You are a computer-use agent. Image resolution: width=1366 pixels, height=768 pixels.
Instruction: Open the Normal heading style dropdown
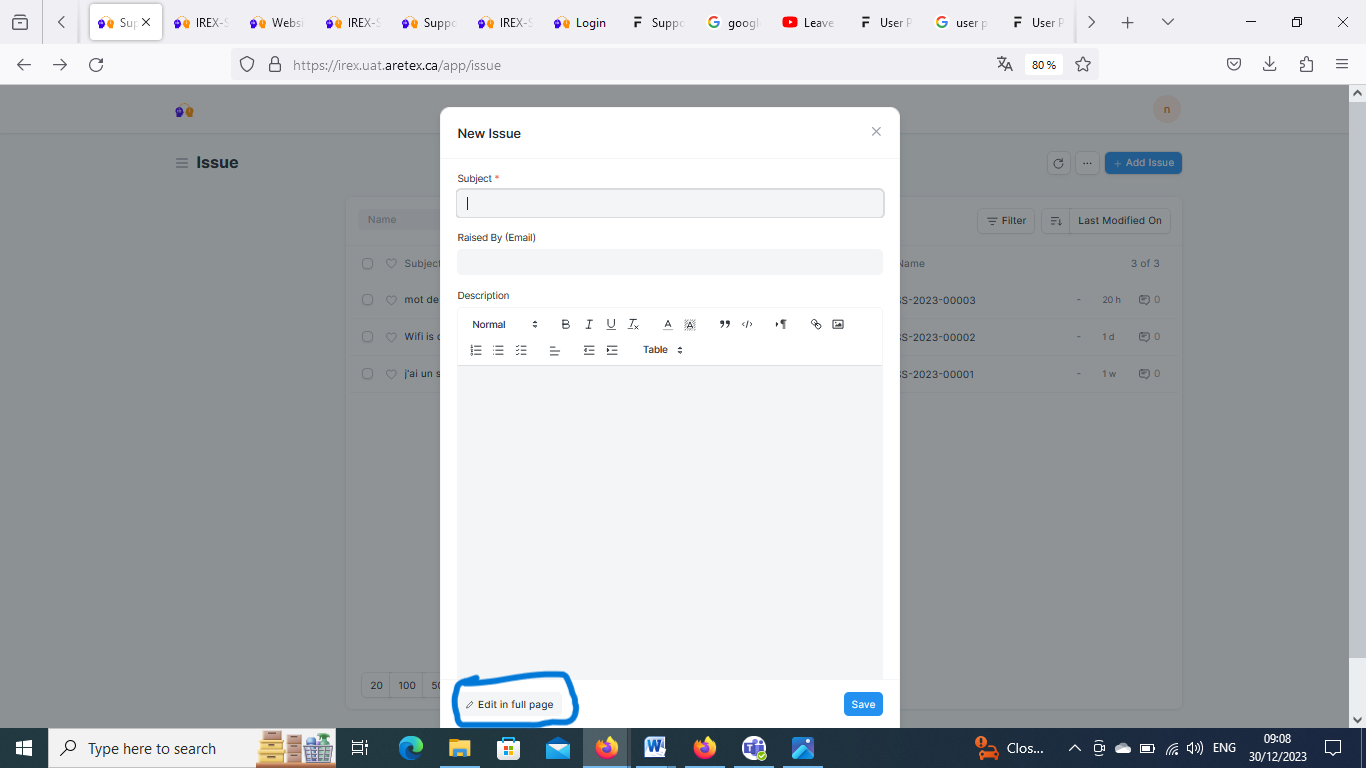pos(505,324)
